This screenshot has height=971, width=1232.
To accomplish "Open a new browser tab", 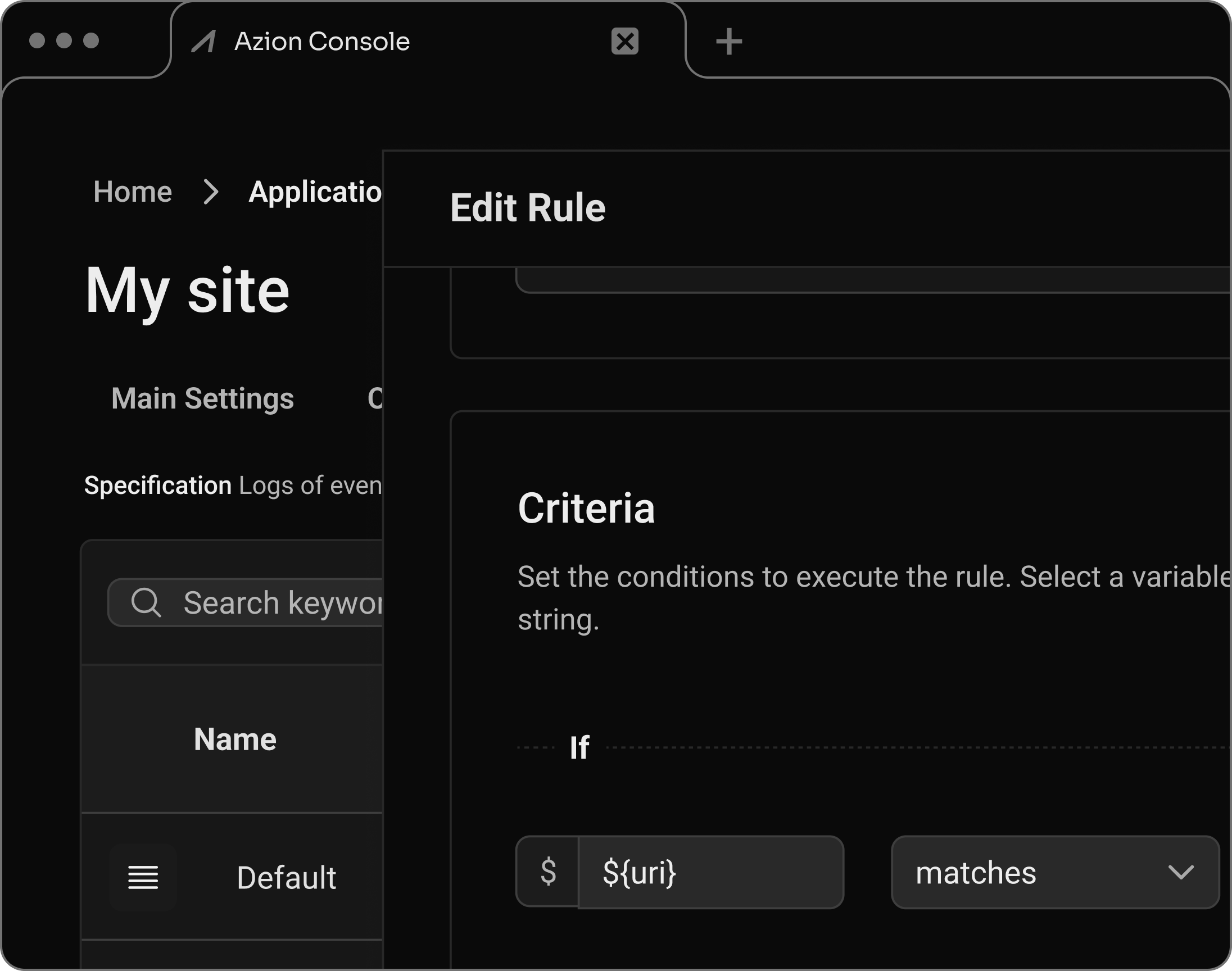I will (728, 42).
